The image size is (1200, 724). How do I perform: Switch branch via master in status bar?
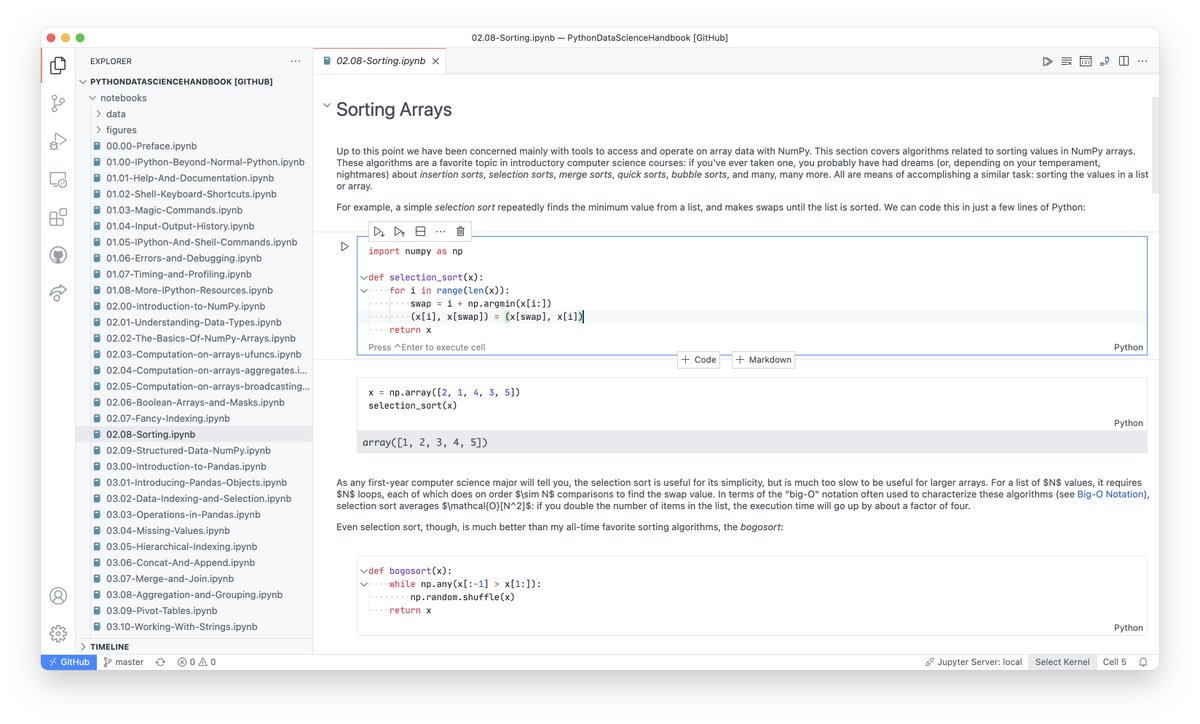[124, 662]
